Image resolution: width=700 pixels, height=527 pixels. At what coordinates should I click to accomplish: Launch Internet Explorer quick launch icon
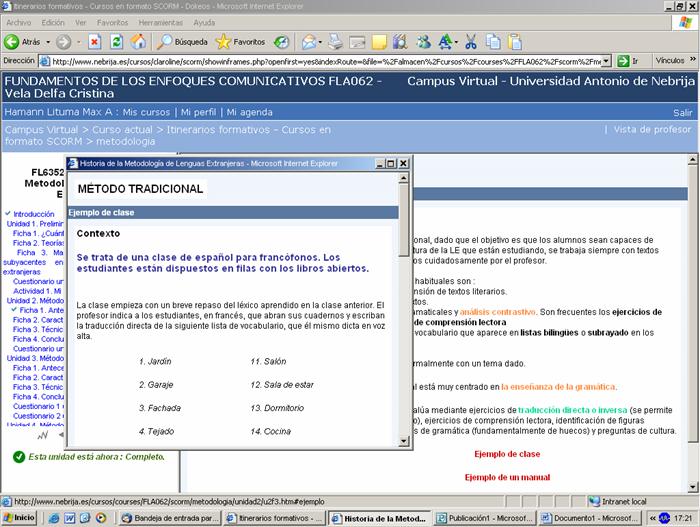(54, 518)
